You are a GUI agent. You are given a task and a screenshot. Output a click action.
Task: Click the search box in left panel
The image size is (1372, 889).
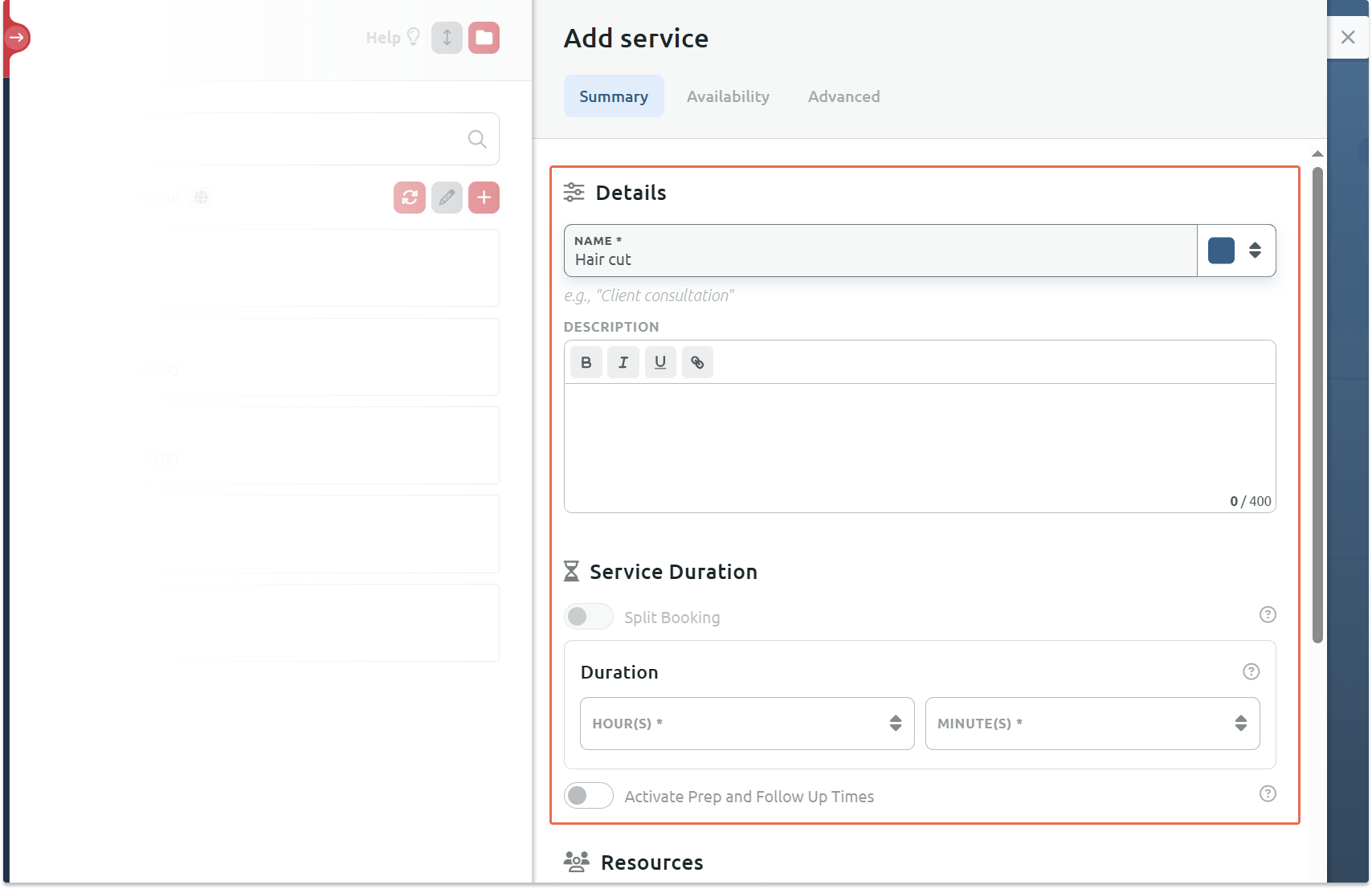pos(321,139)
